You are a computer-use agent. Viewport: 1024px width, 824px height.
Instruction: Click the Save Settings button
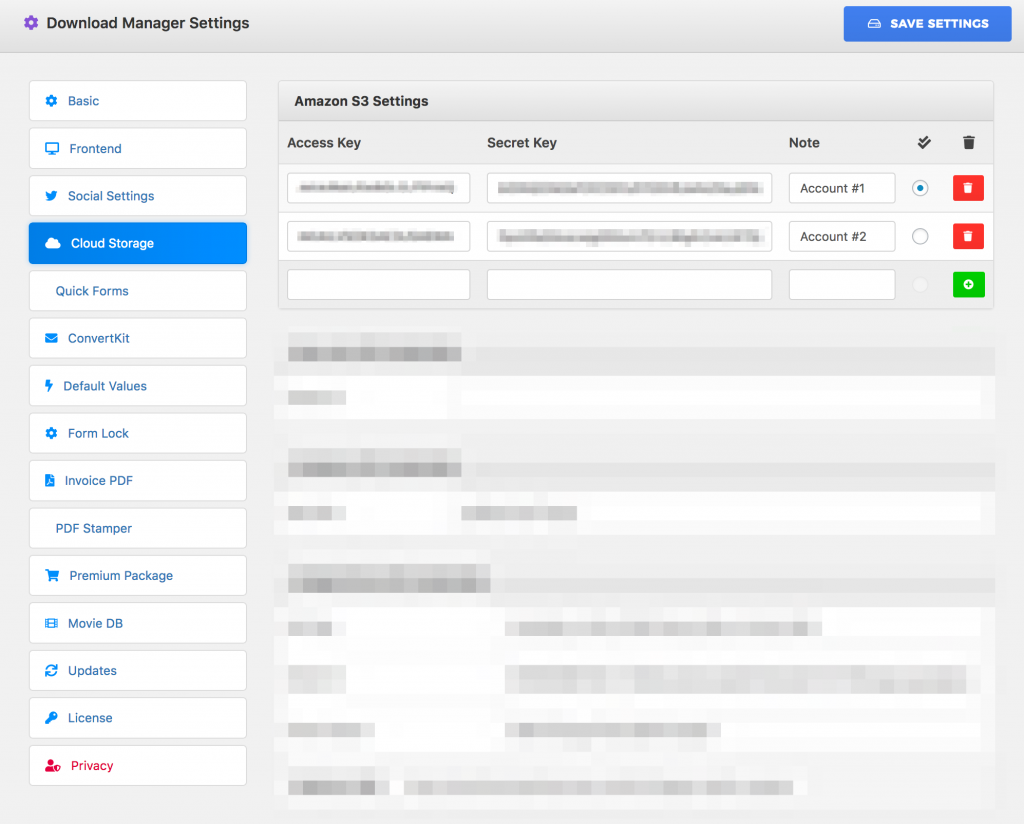pos(927,23)
